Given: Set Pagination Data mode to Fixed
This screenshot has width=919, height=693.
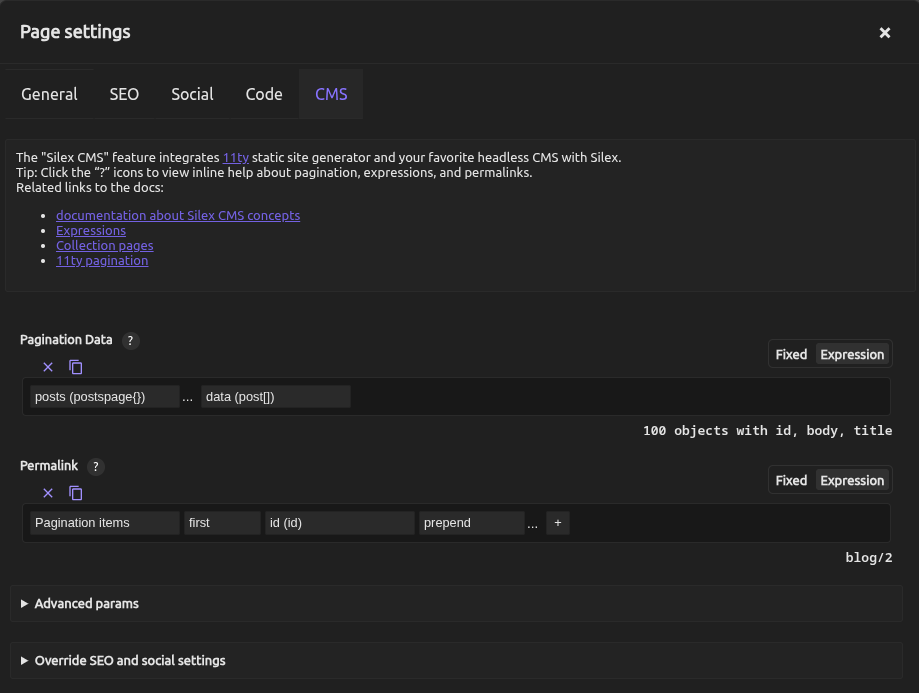Looking at the screenshot, I should [791, 355].
